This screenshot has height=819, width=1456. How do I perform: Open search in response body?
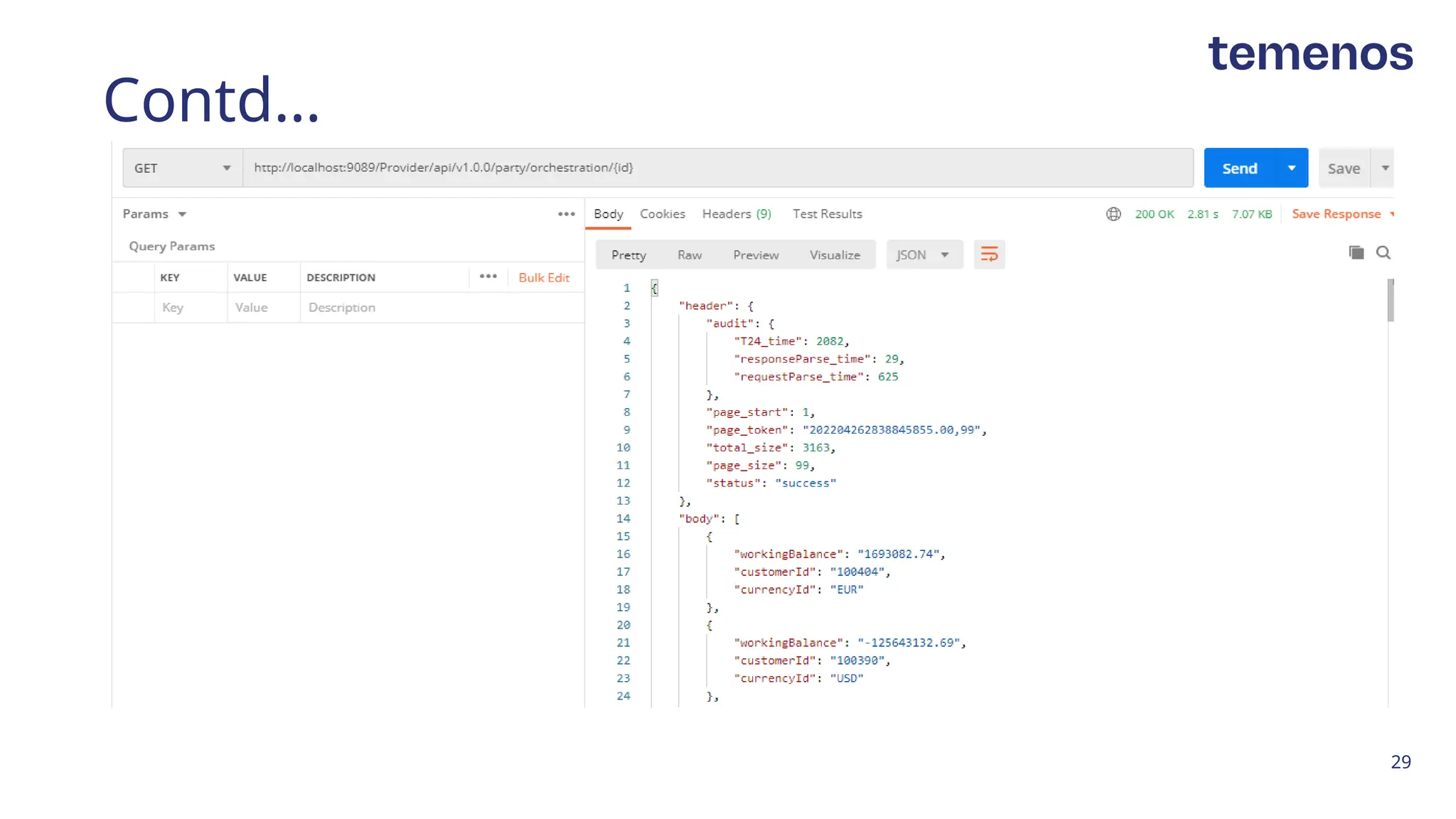[1383, 252]
